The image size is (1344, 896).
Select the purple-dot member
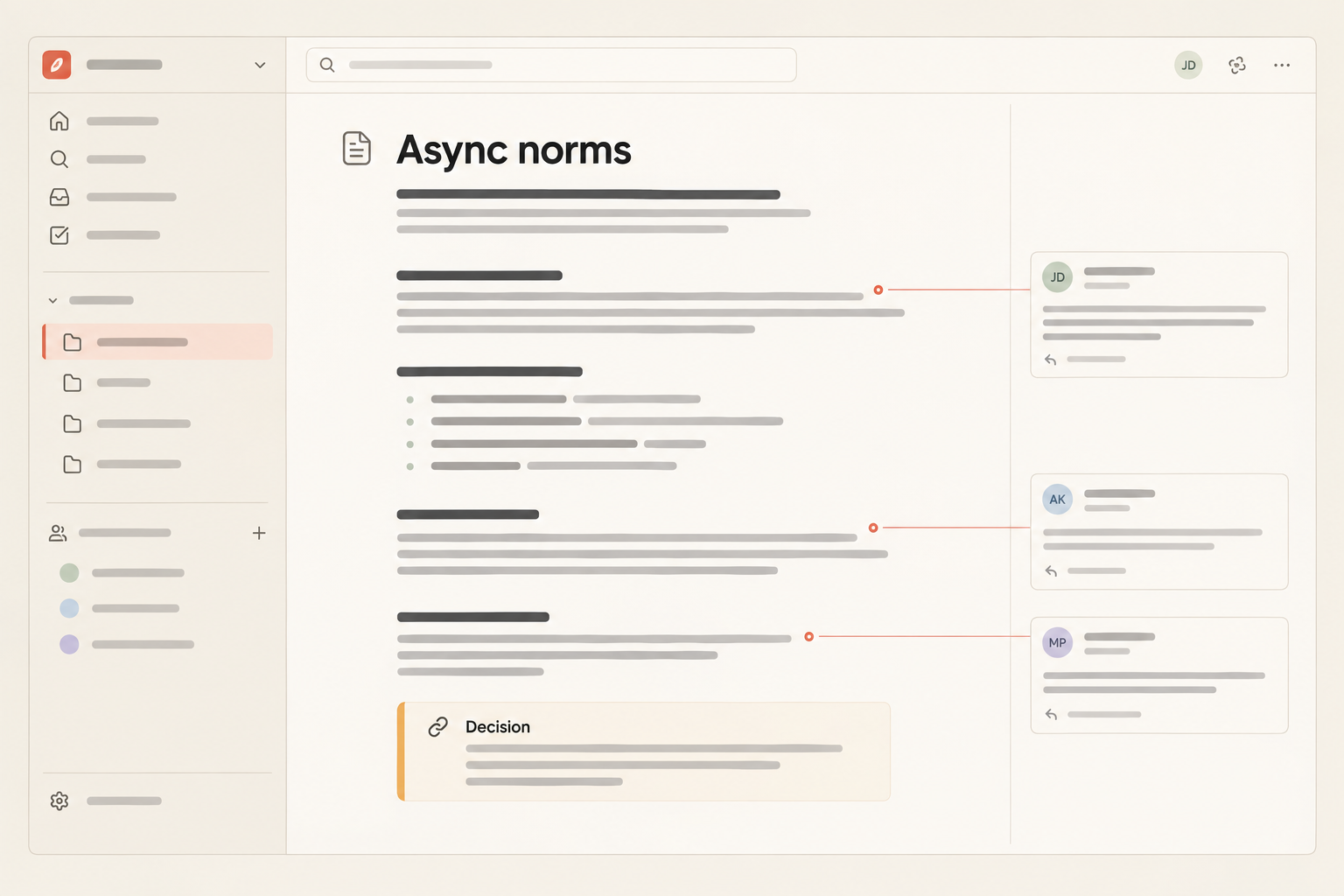127,645
